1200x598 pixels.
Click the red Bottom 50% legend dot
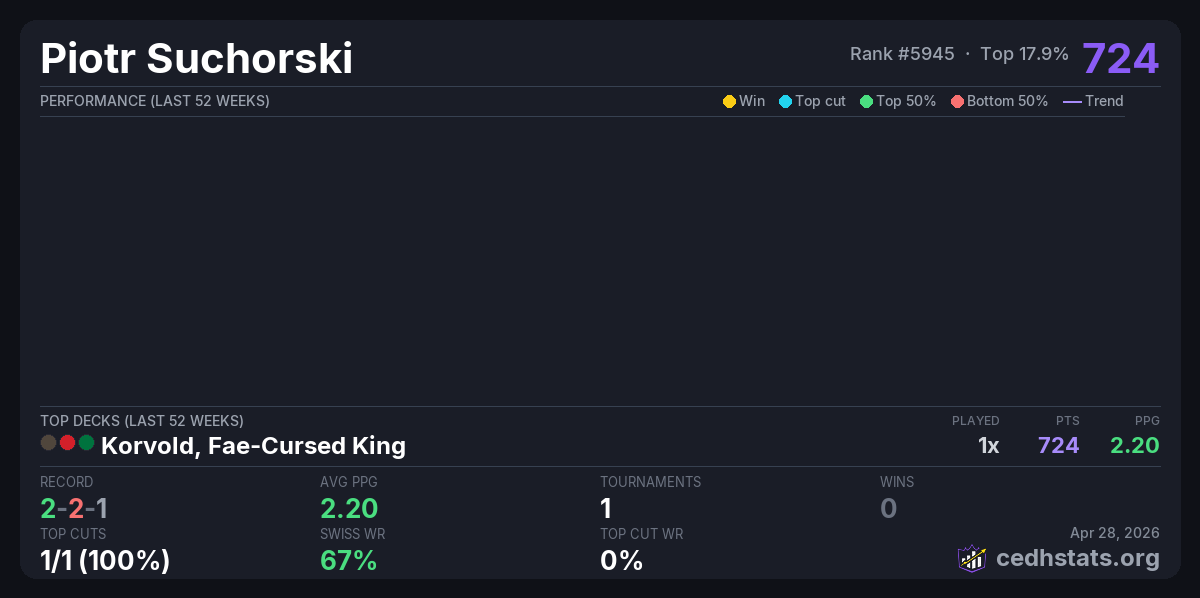[x=957, y=101]
